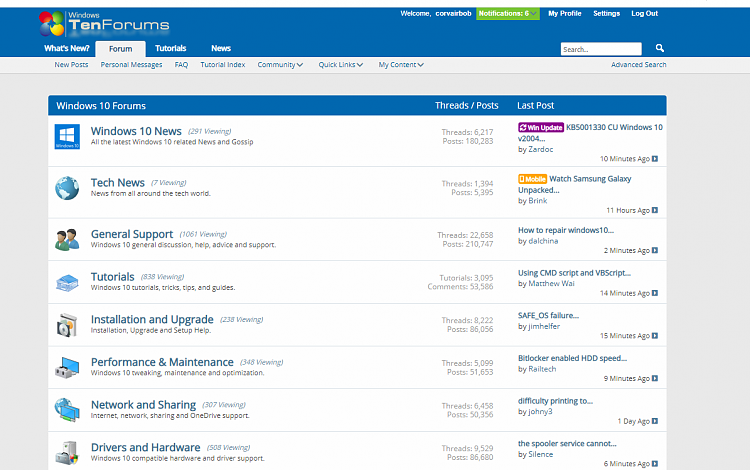The width and height of the screenshot is (750, 470).
Task: Open the Drivers and Hardware forum title
Action: tap(145, 448)
